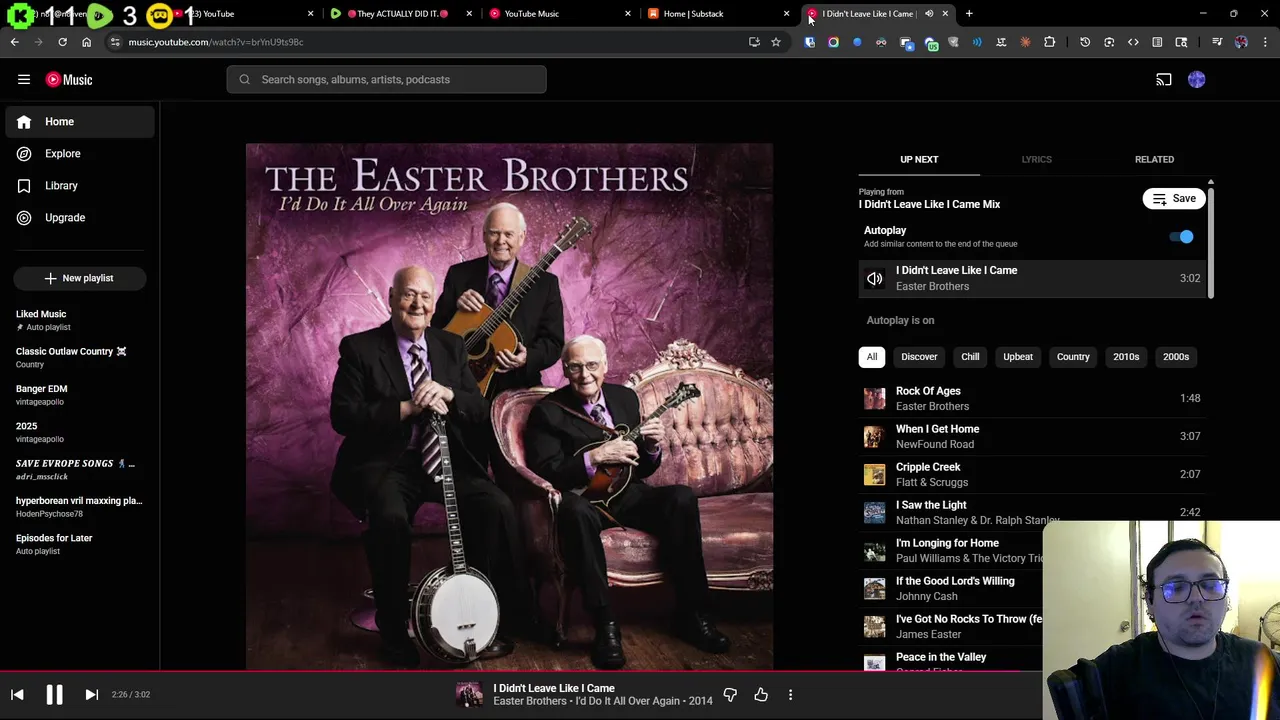Switch to the YouTube Music browser tab
Viewport: 1280px width, 720px height.
(x=560, y=14)
